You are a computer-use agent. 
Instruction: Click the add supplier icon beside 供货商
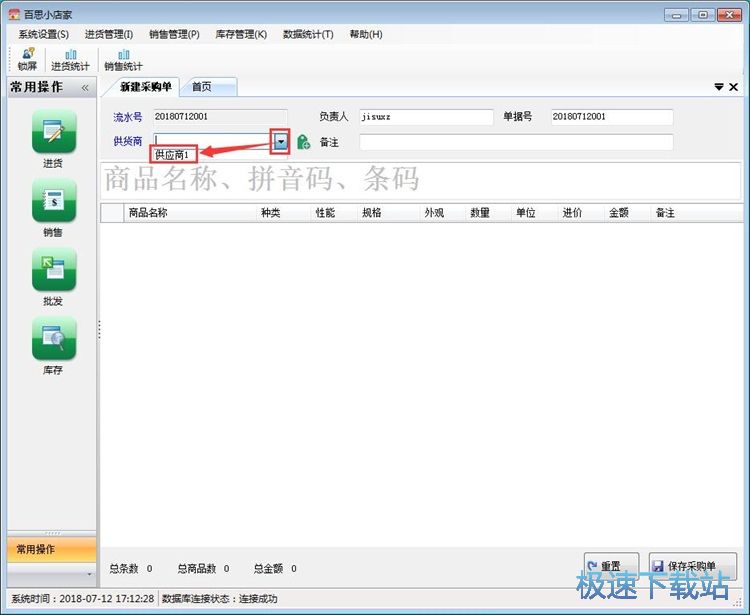[x=303, y=142]
